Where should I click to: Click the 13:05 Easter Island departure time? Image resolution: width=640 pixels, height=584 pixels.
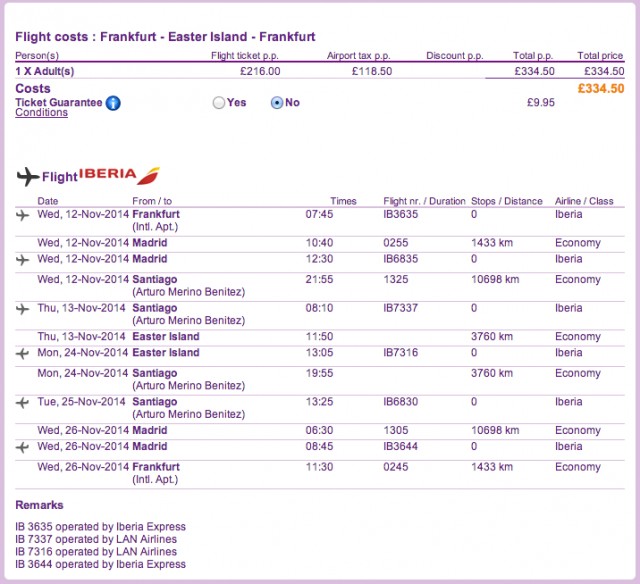[319, 353]
